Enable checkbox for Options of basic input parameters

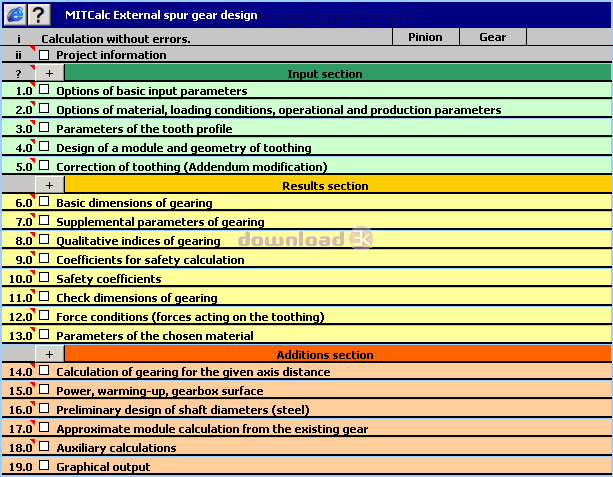(44, 90)
